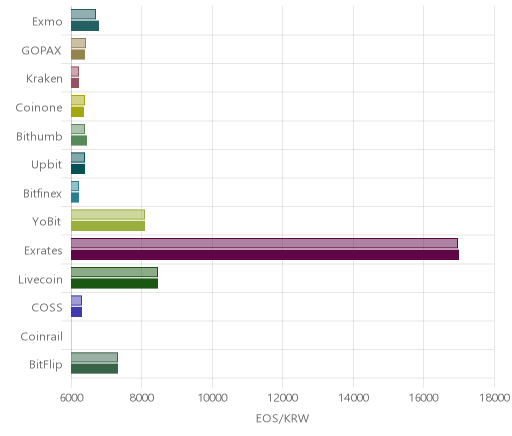The width and height of the screenshot is (512, 436).
Task: Select the Kraken axis label
Action: pyautogui.click(x=44, y=79)
